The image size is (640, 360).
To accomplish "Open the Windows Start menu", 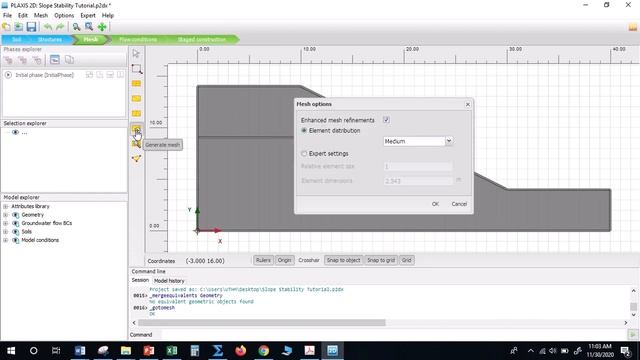I will (11, 351).
